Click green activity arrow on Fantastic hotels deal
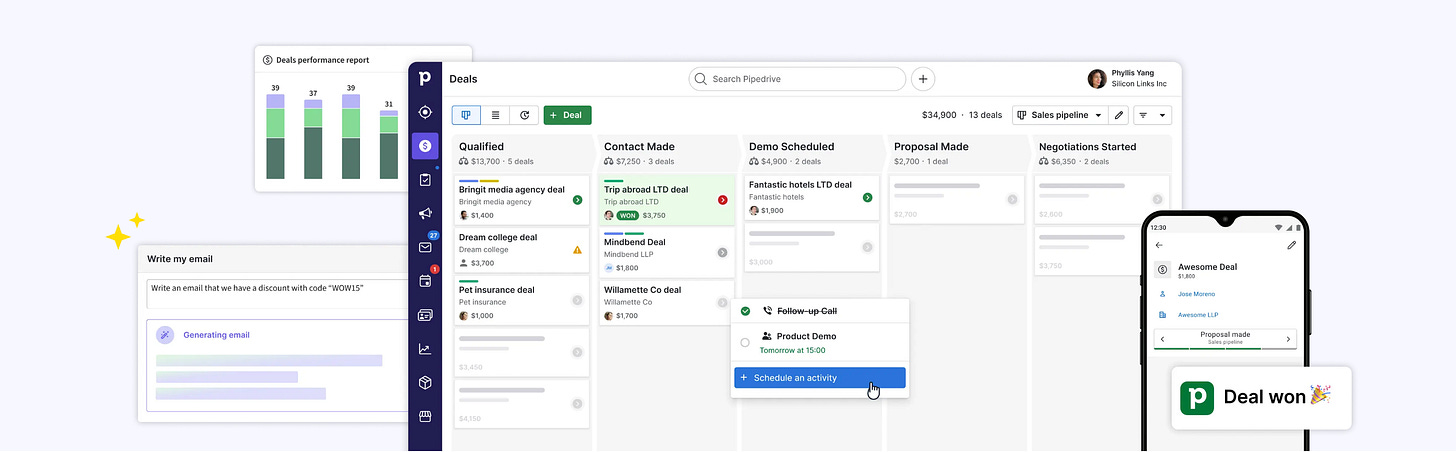The height and width of the screenshot is (452, 1456). 867,197
